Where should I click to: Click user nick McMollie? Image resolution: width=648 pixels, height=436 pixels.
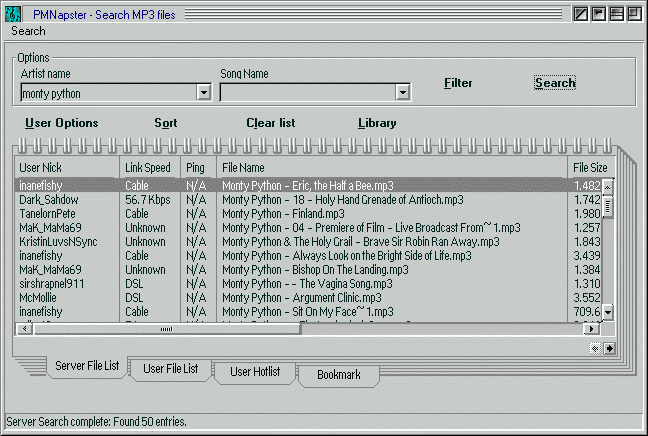pyautogui.click(x=38, y=298)
